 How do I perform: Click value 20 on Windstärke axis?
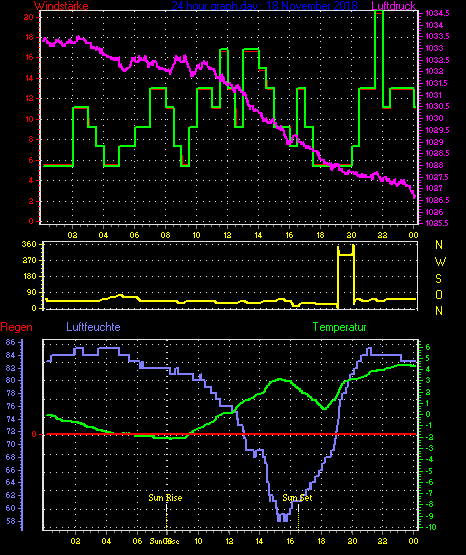[29, 17]
